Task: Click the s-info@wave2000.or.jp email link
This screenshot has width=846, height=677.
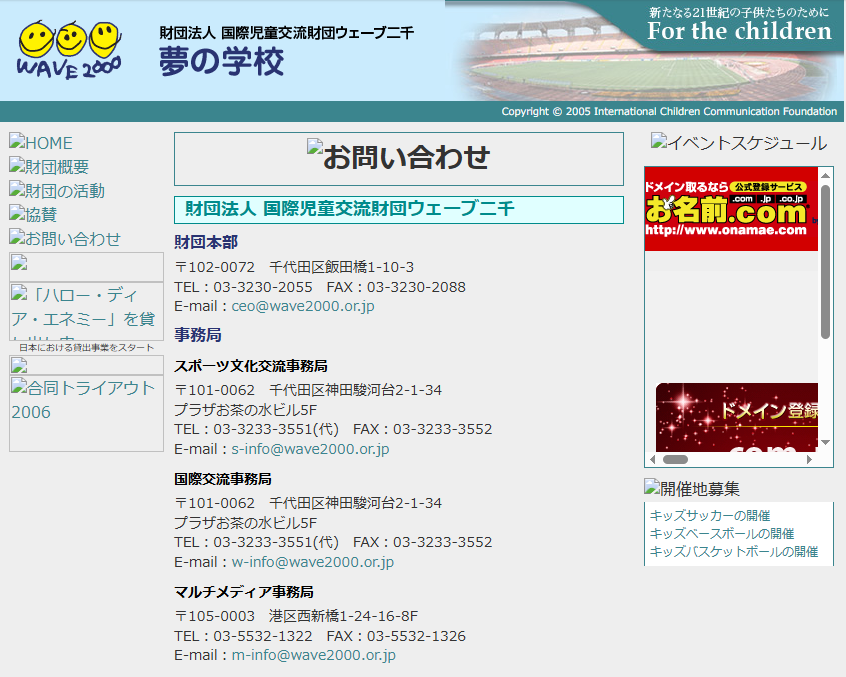Action: pos(310,449)
